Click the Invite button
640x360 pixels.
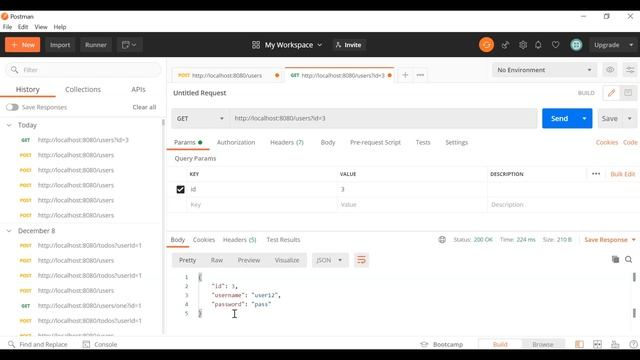[349, 45]
